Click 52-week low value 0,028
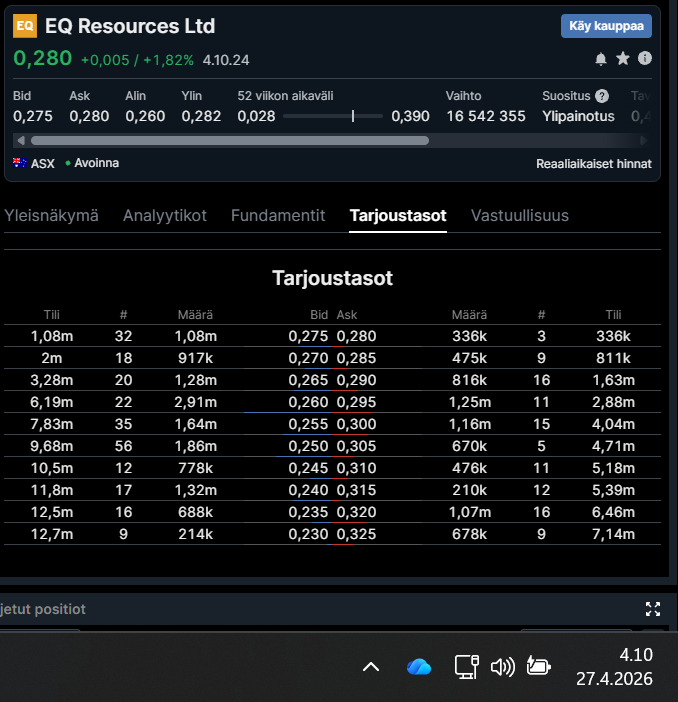This screenshot has height=702, width=678. (256, 116)
